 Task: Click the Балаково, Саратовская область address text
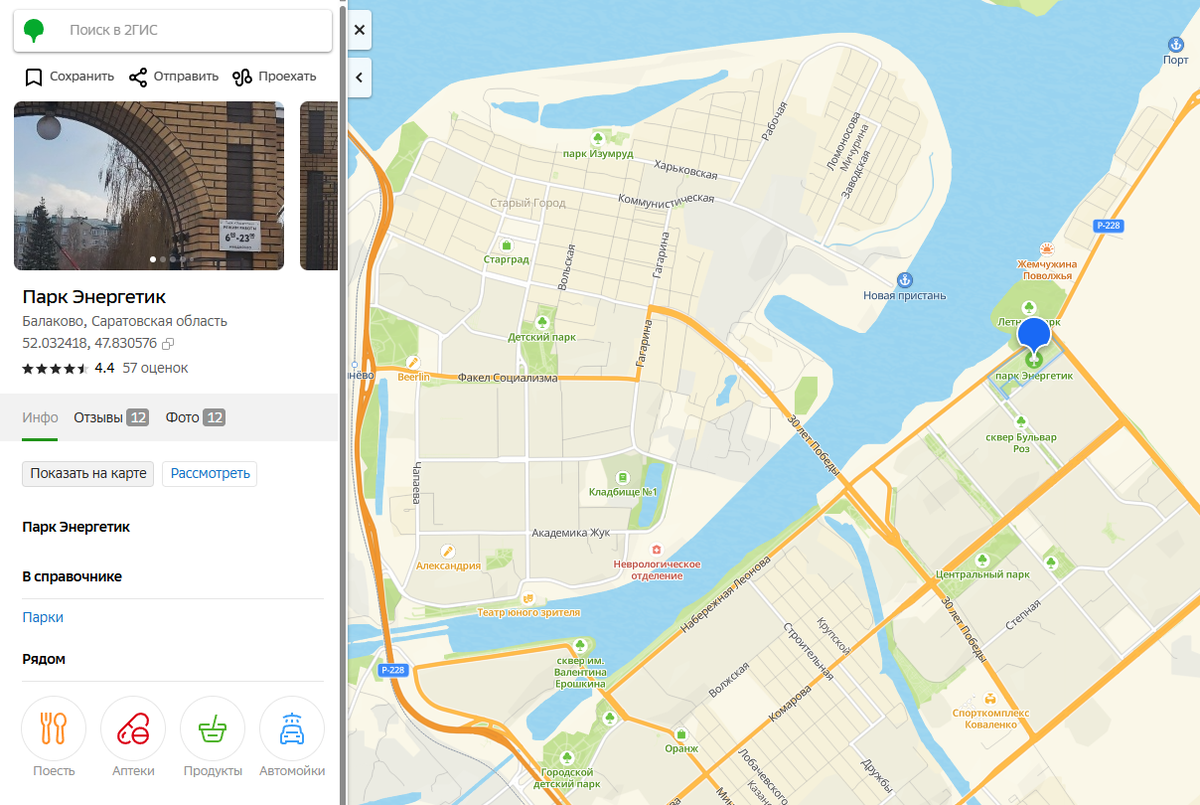125,321
